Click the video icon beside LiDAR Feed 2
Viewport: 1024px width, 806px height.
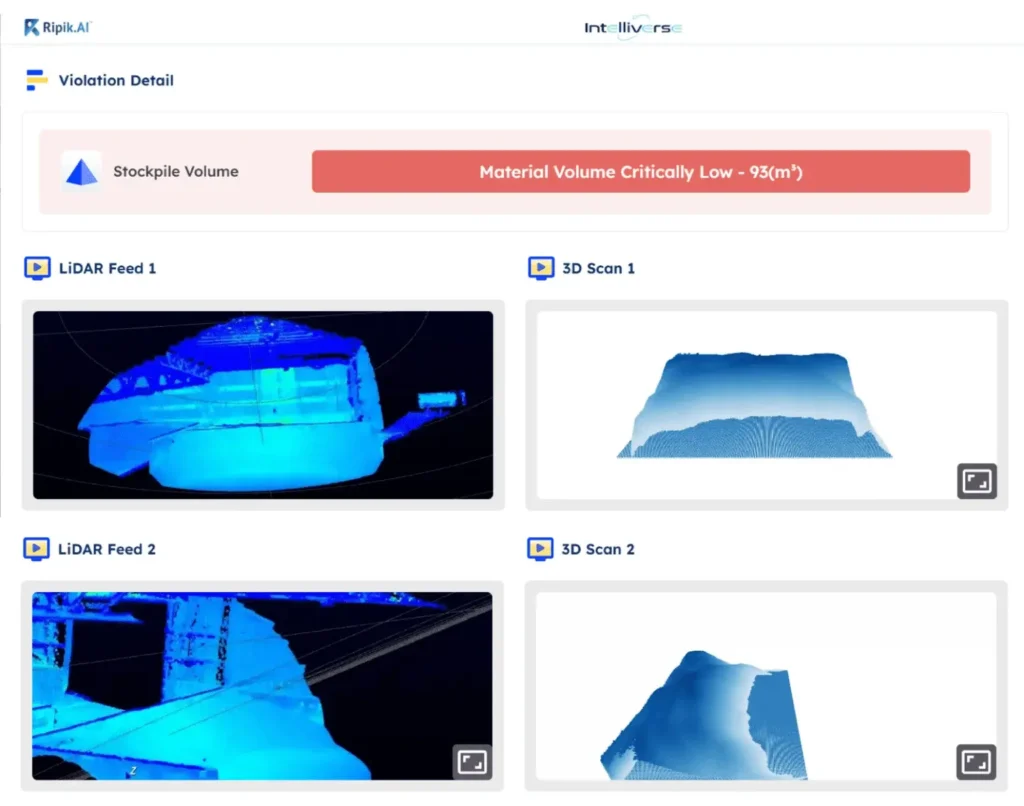point(37,549)
